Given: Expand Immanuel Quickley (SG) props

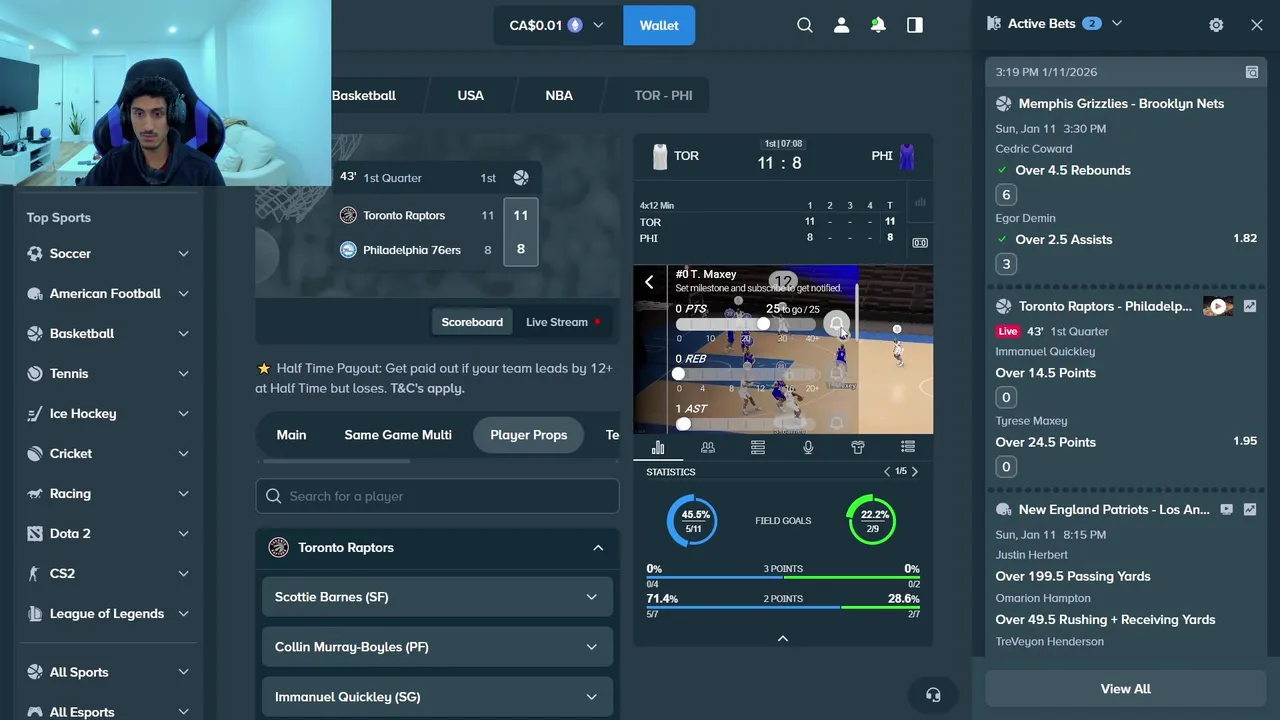Looking at the screenshot, I should point(437,697).
